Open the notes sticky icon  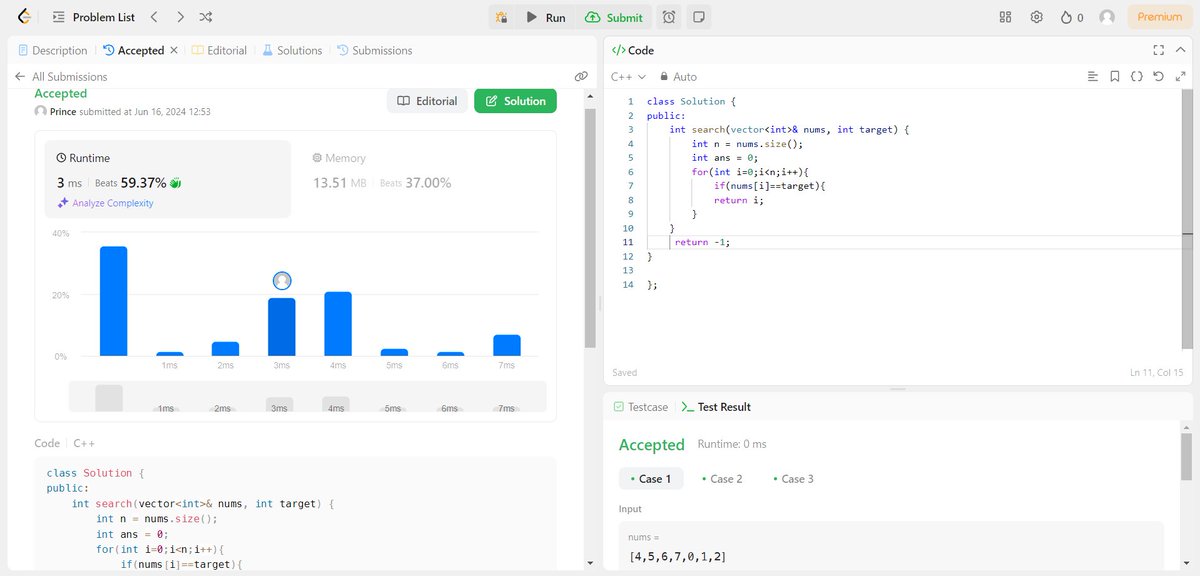(699, 17)
